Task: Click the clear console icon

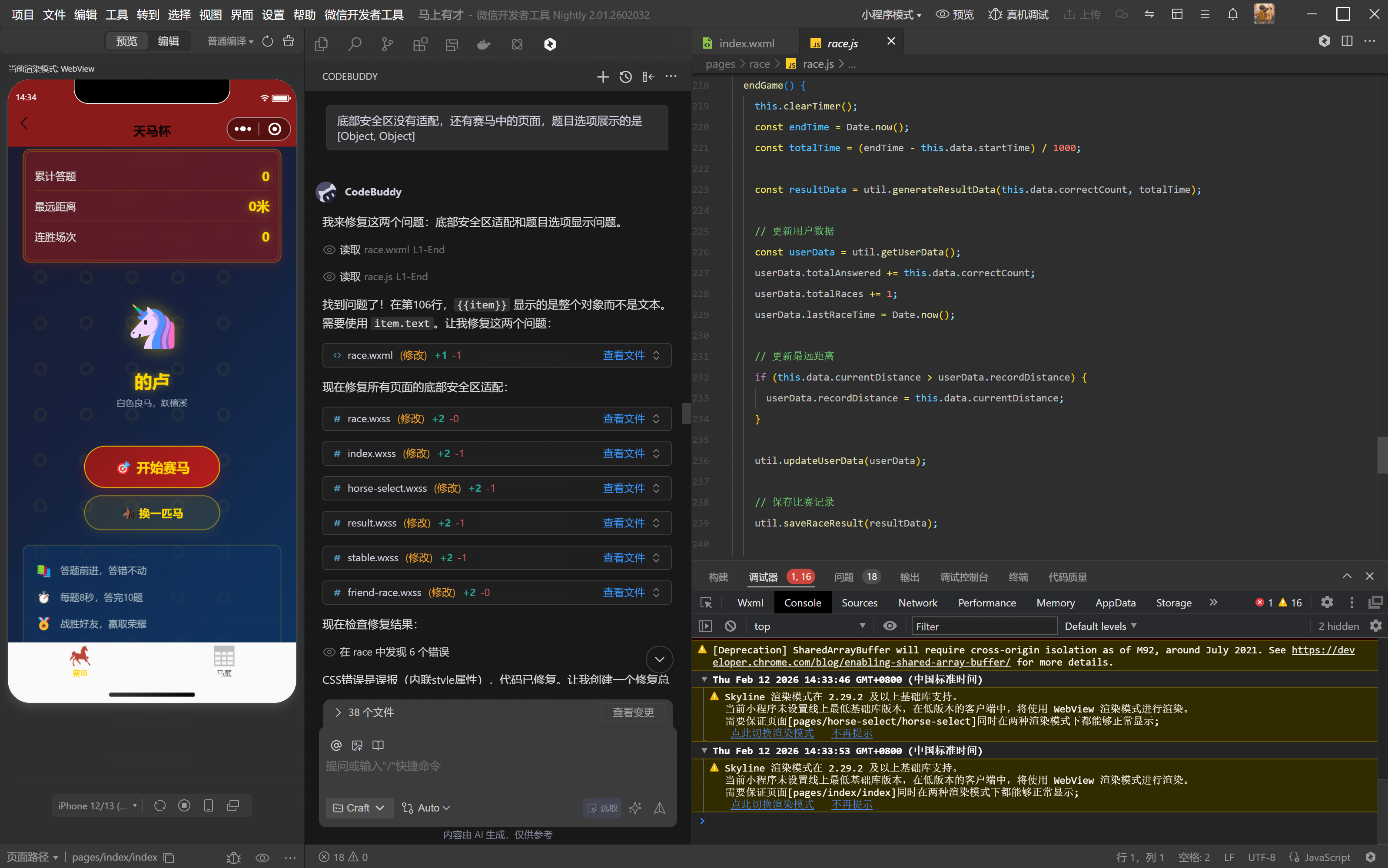Action: [x=730, y=626]
